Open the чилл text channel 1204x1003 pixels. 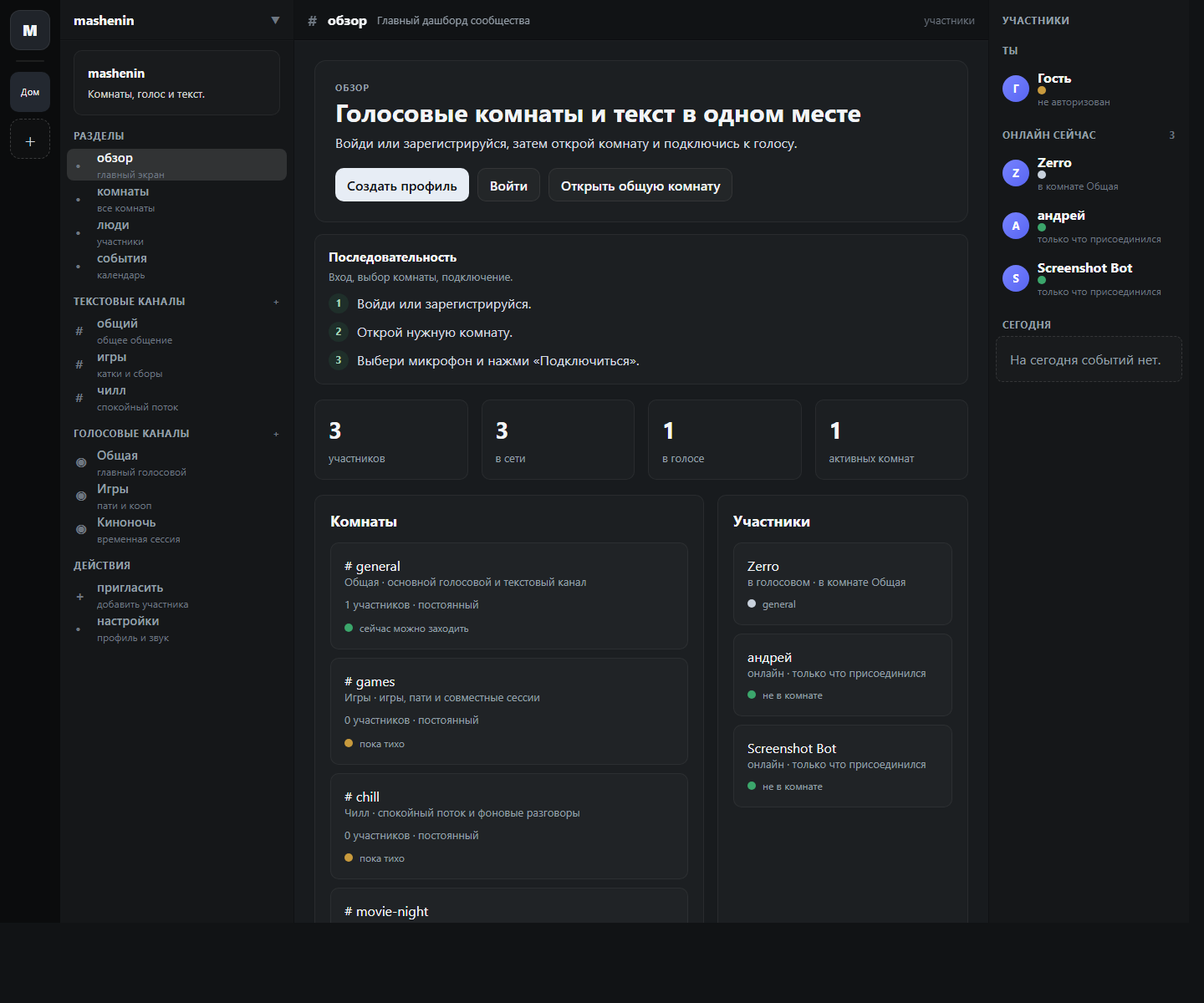(x=176, y=398)
